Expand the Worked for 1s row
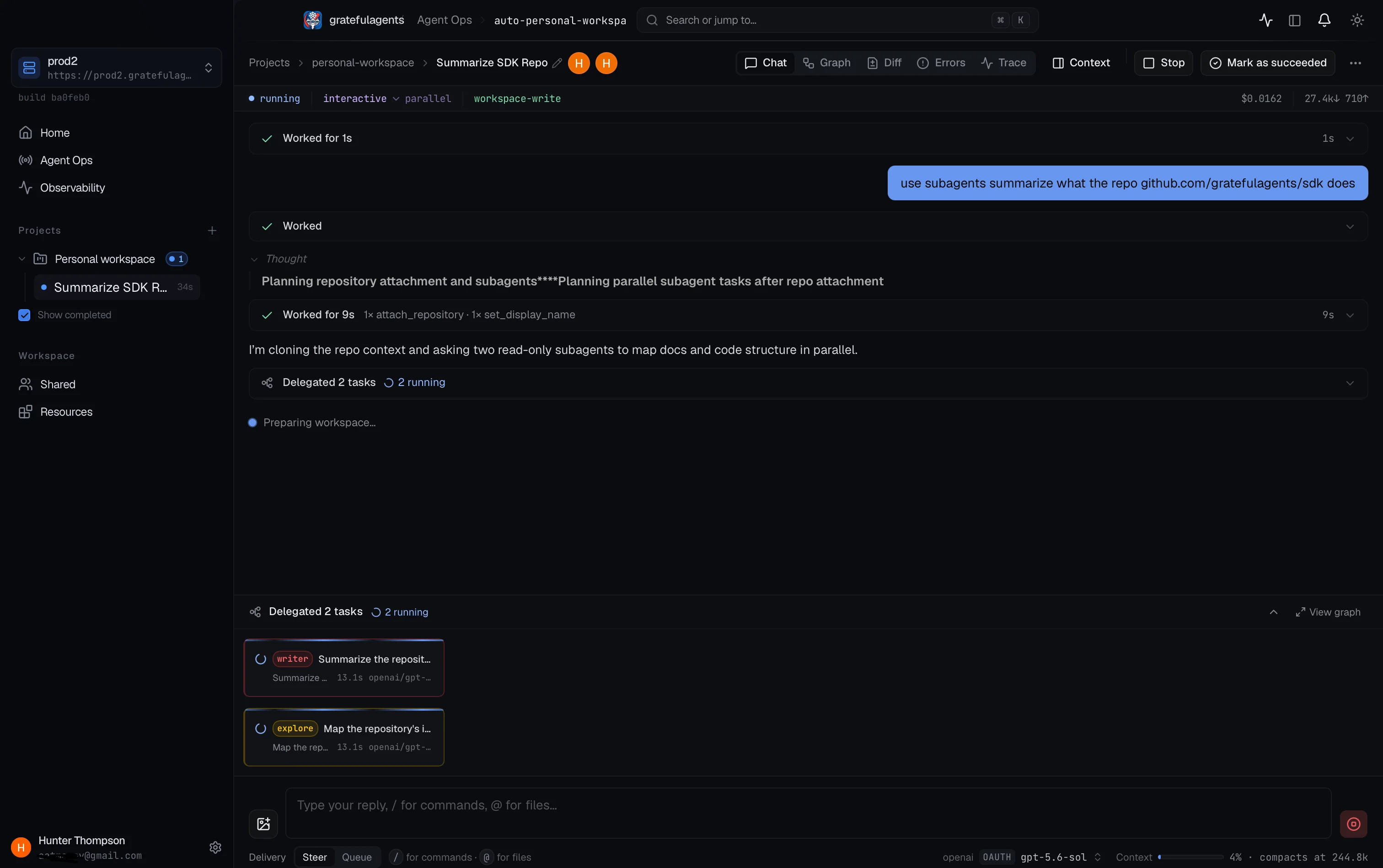 pyautogui.click(x=808, y=139)
